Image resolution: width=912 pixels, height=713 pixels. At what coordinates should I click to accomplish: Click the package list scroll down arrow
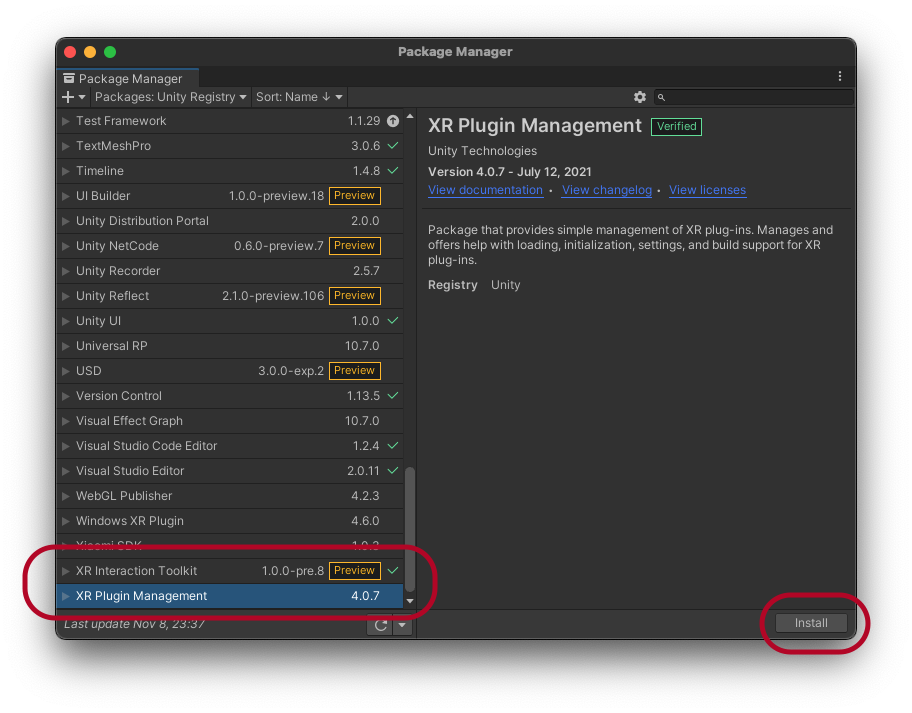tap(410, 601)
